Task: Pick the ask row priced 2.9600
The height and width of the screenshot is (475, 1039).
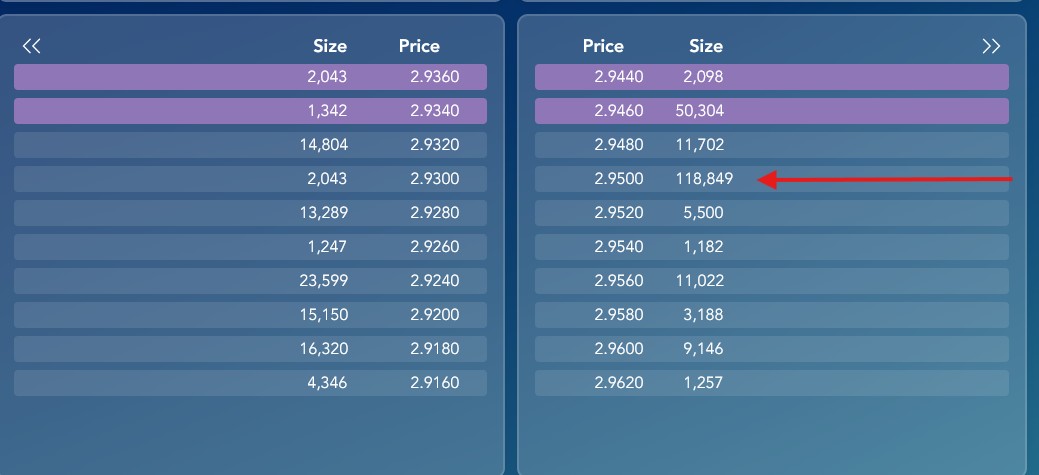Action: [x=772, y=348]
